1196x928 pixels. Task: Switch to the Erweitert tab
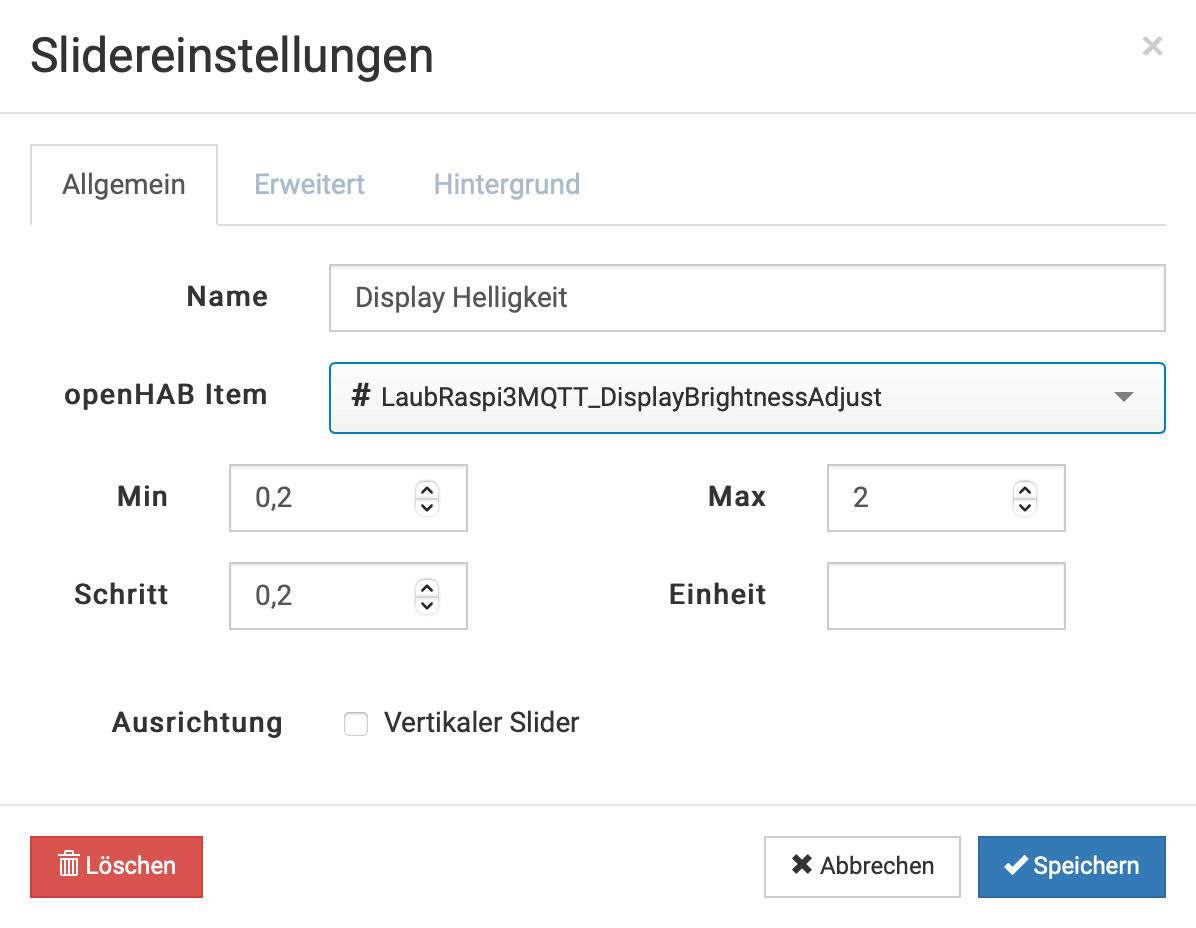(309, 185)
